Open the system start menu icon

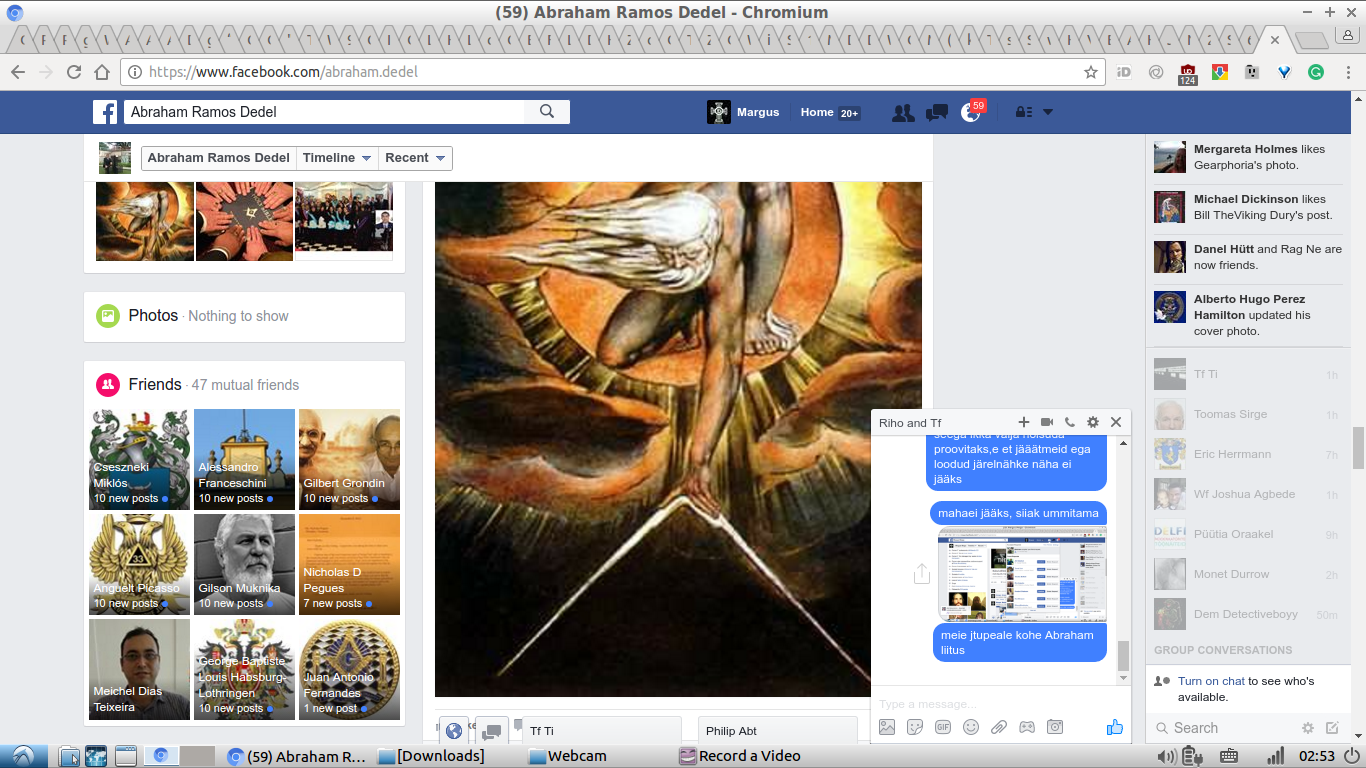click(x=22, y=756)
